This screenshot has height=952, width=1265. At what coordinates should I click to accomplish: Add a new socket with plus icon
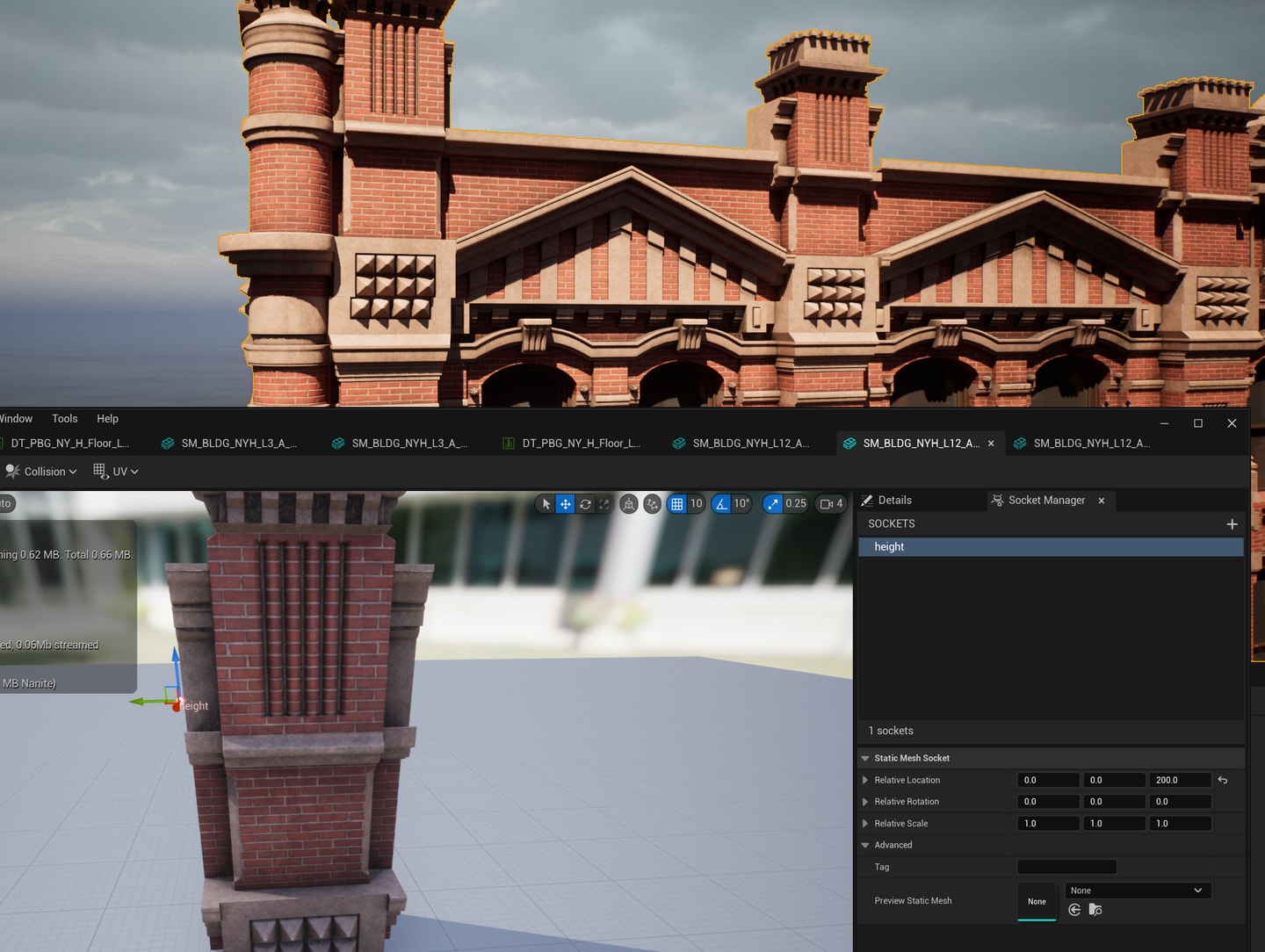pyautogui.click(x=1232, y=524)
